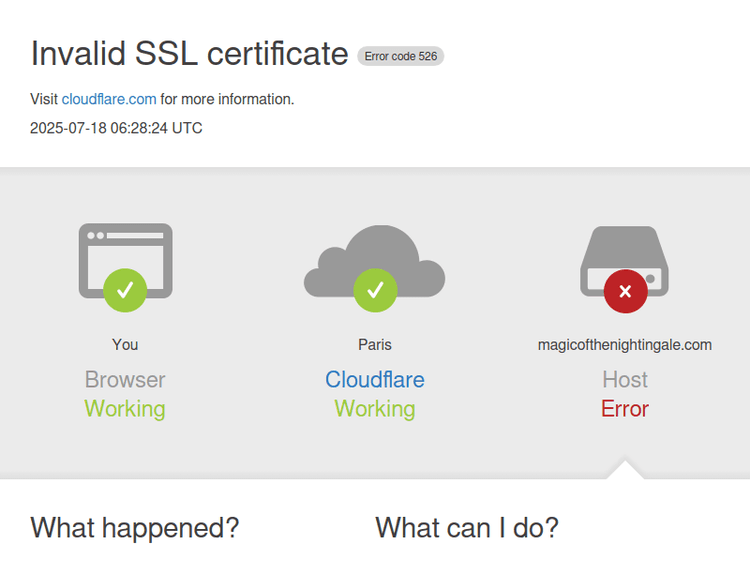Click the red Error status text
Screen dimensions: 750x563
(625, 409)
